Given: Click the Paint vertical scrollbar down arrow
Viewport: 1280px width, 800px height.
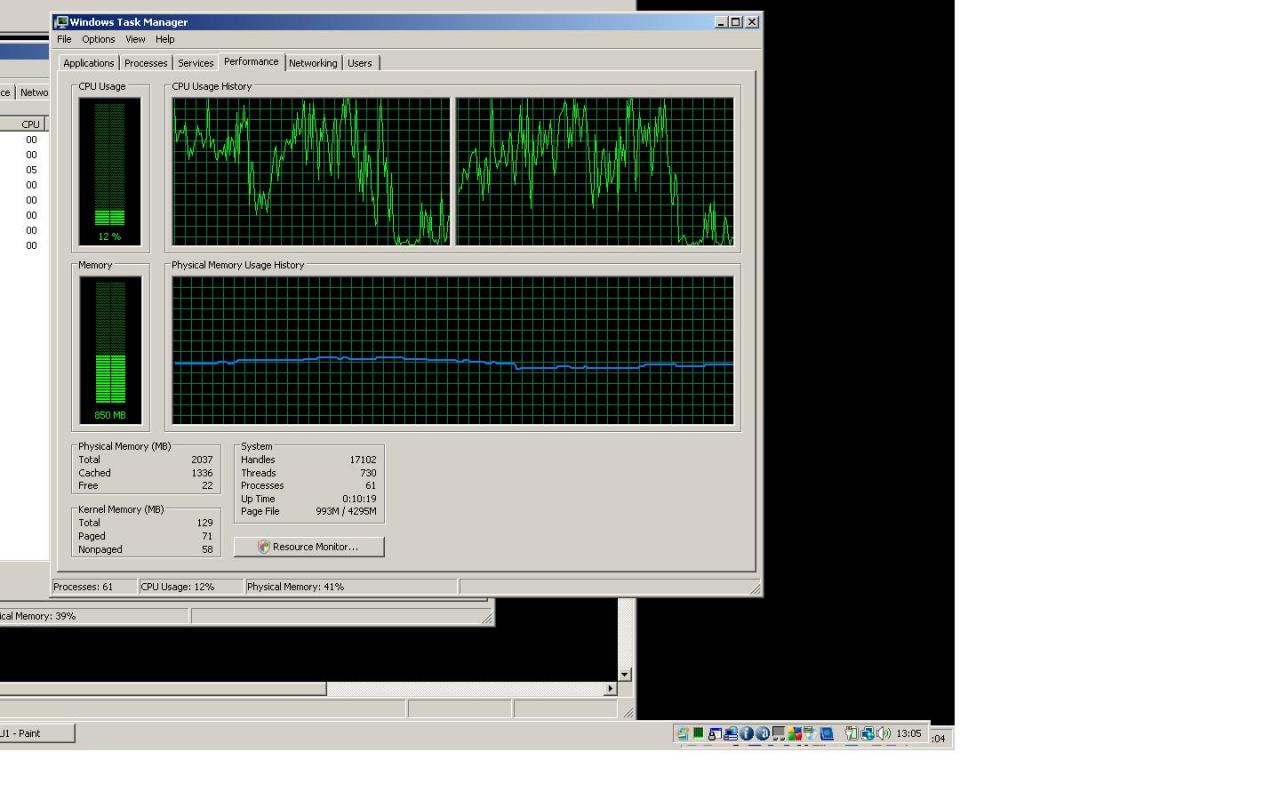Looking at the screenshot, I should (625, 674).
